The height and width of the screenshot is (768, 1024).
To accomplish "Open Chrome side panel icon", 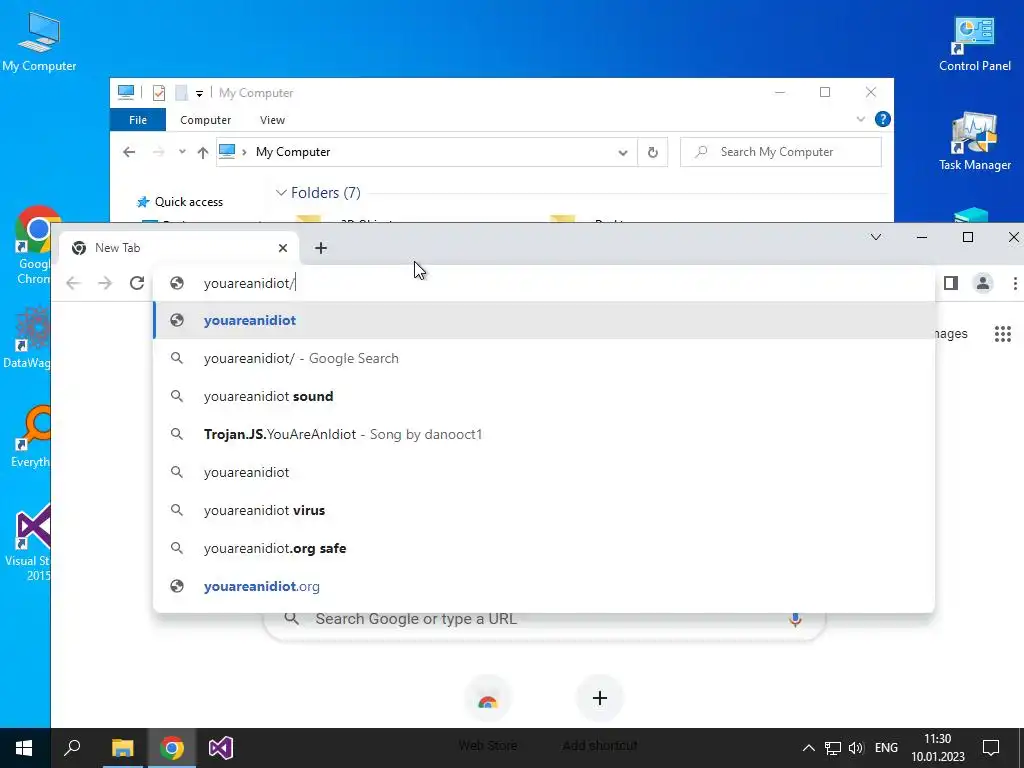I will tap(951, 283).
